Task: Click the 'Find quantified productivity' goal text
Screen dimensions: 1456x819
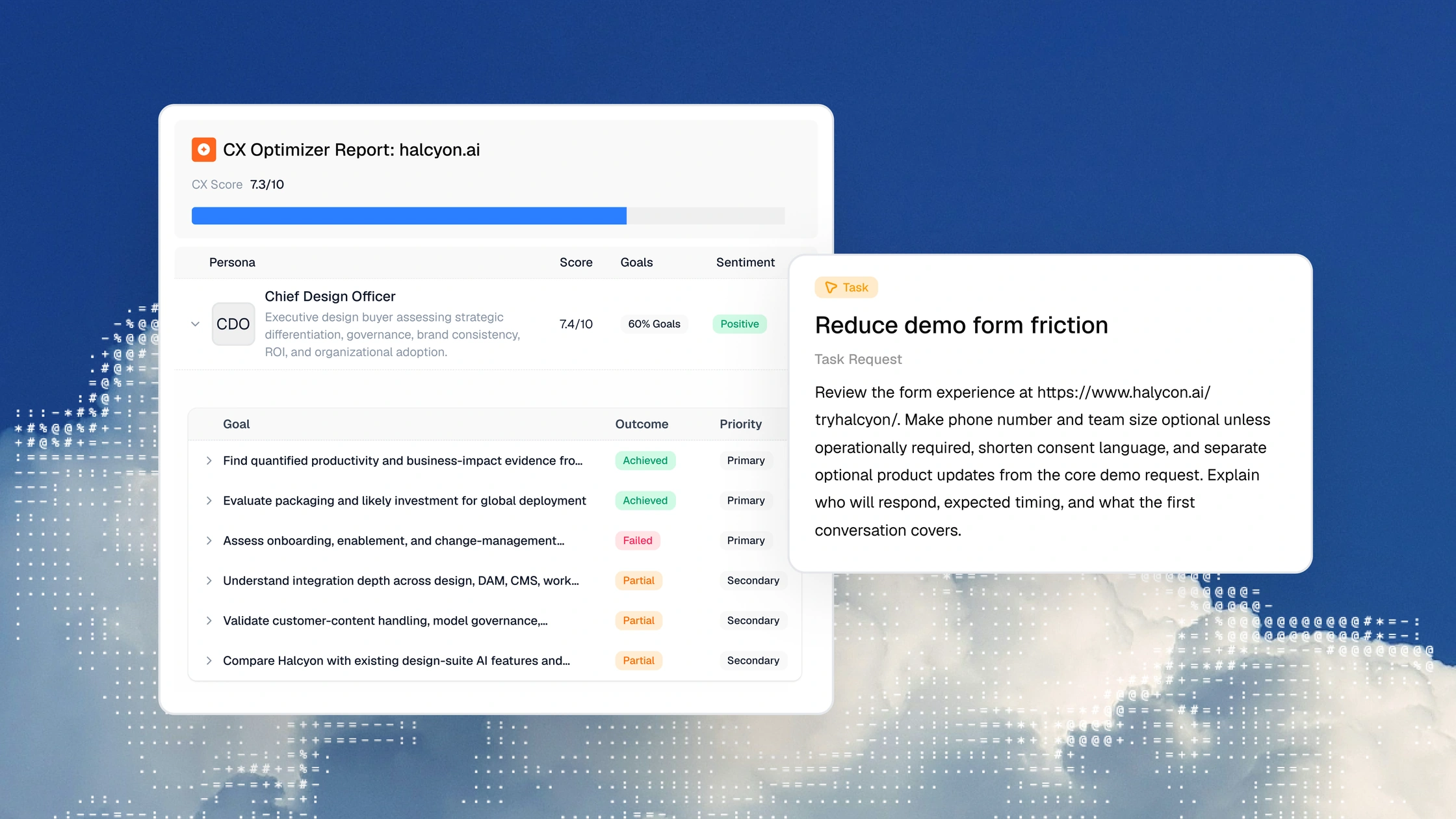Action: 403,460
